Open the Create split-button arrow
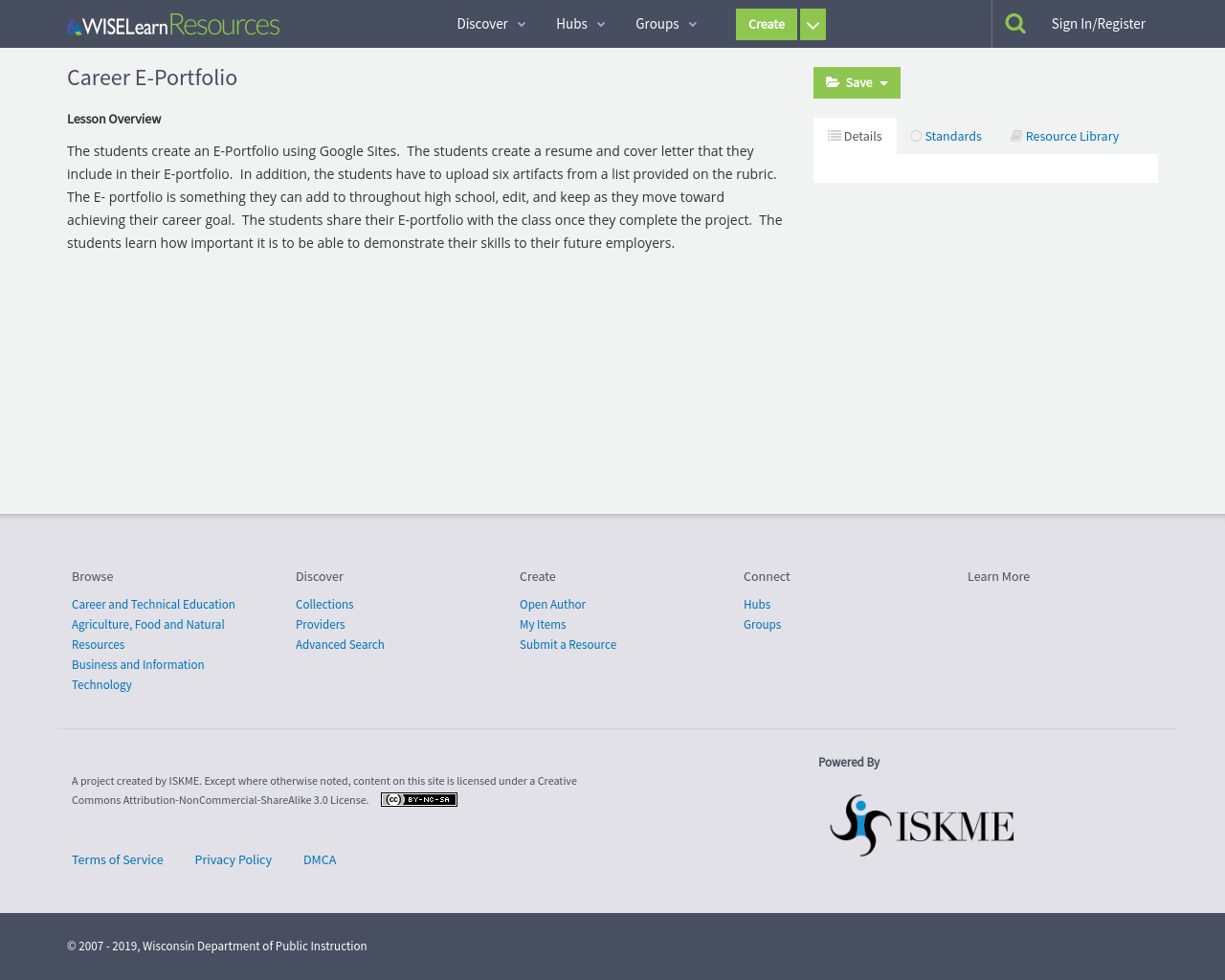Image resolution: width=1225 pixels, height=980 pixels. tap(812, 22)
